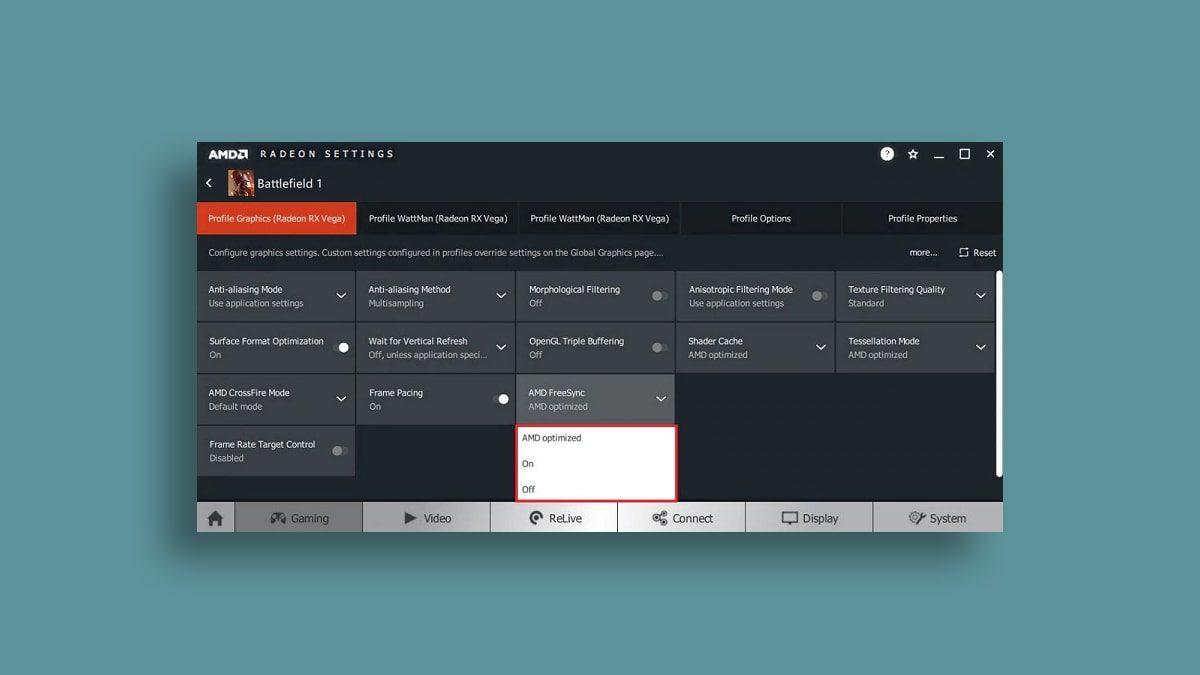The width and height of the screenshot is (1200, 675).
Task: Disable the Frame Pacing switch
Action: pyautogui.click(x=500, y=399)
